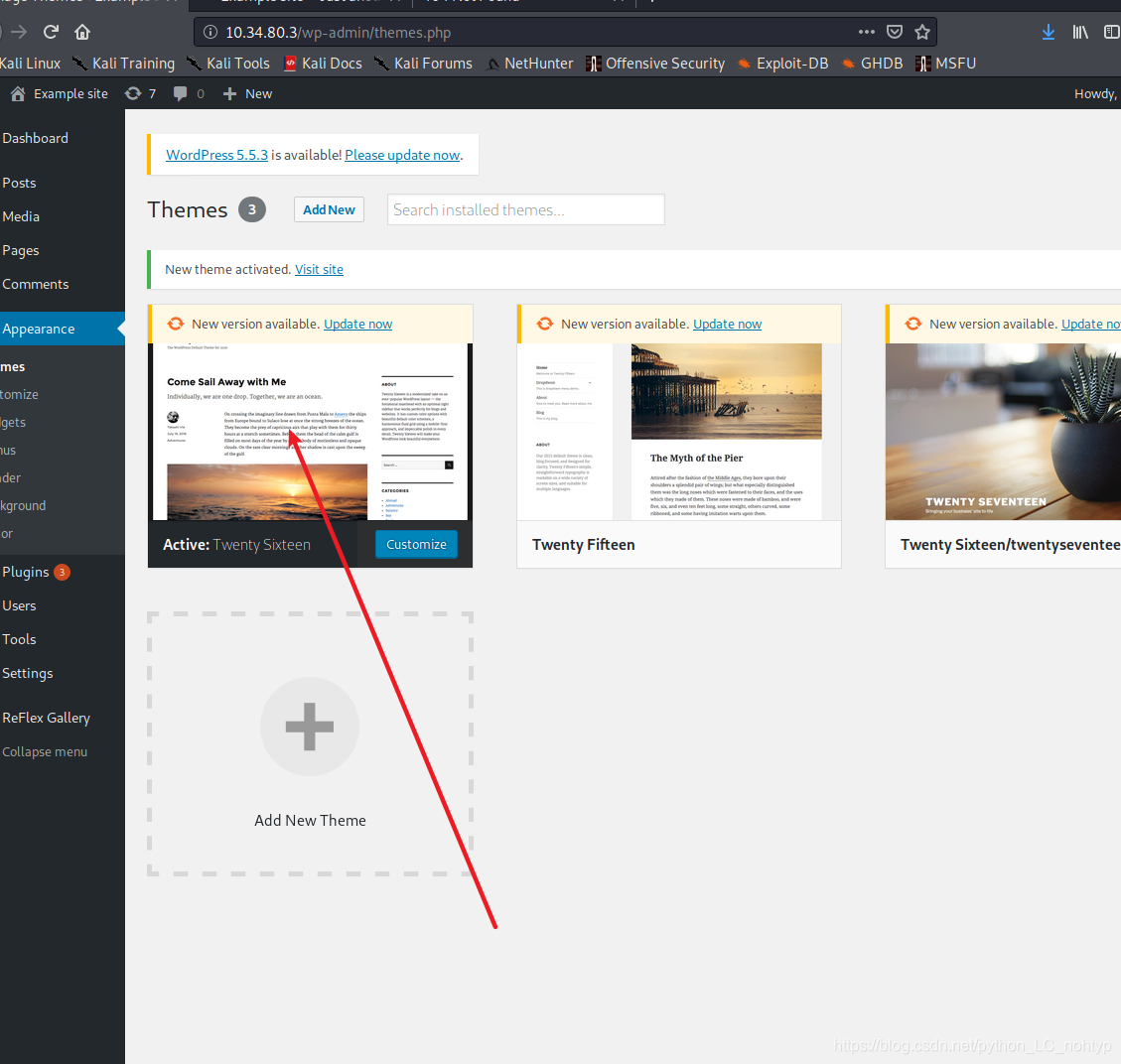Open the MSFU bookmark

click(946, 64)
